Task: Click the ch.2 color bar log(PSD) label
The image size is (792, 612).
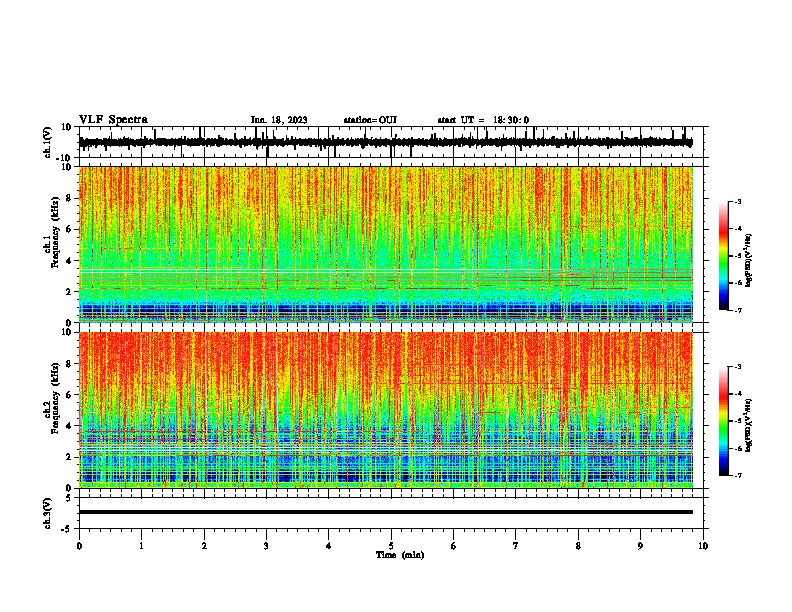Action: coord(749,425)
